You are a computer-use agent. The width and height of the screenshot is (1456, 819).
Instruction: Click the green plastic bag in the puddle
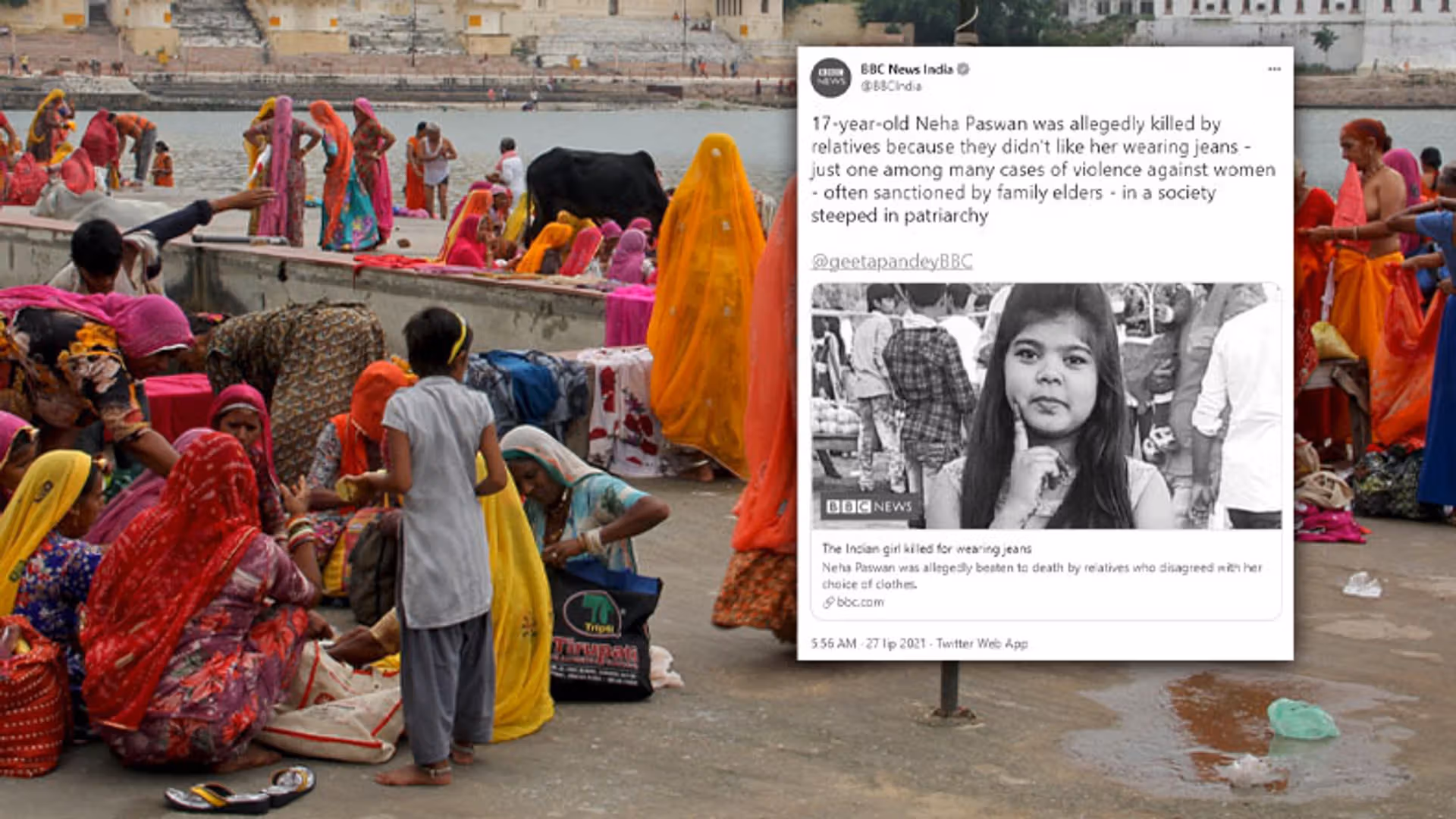point(1302,720)
